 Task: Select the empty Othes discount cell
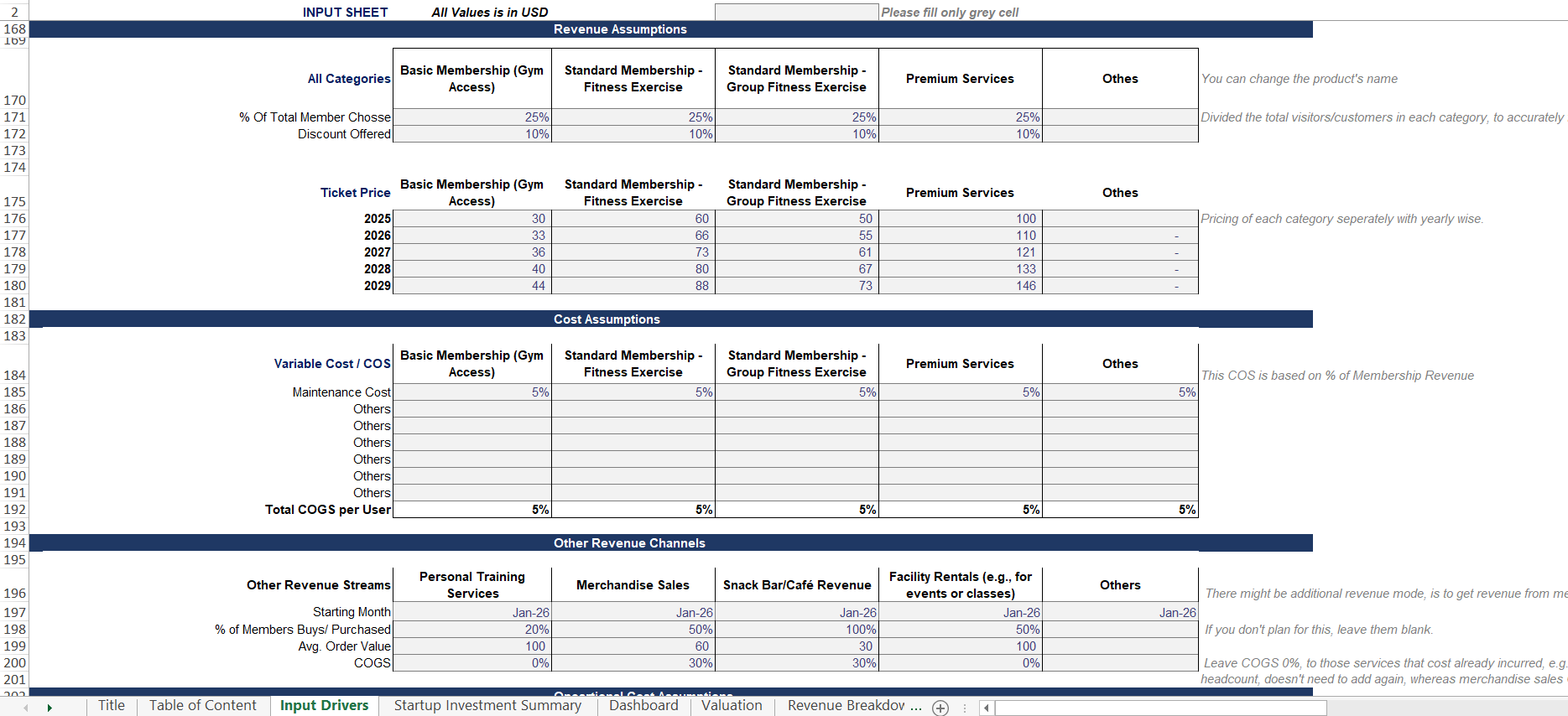1120,134
